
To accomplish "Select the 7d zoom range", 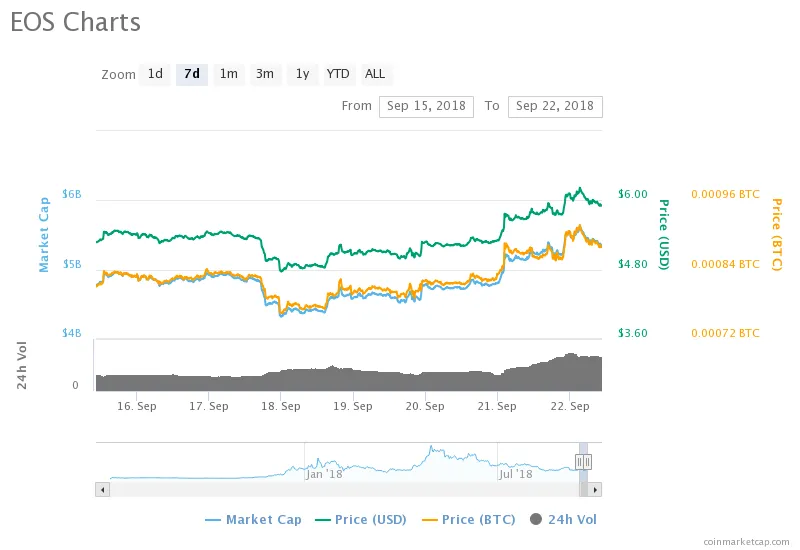I will tap(192, 74).
